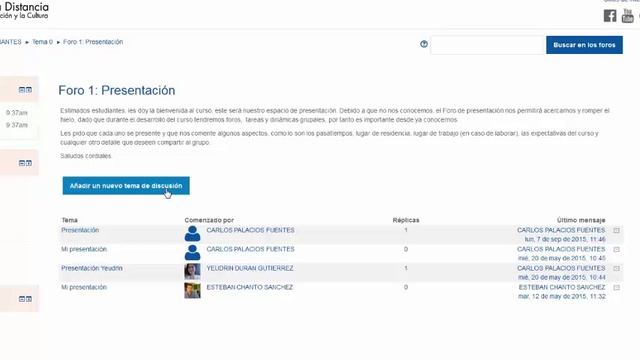Screen dimensions: 640x360
Task: Click Carlos Palacios avatar in 0-reply row
Action: click(x=192, y=253)
